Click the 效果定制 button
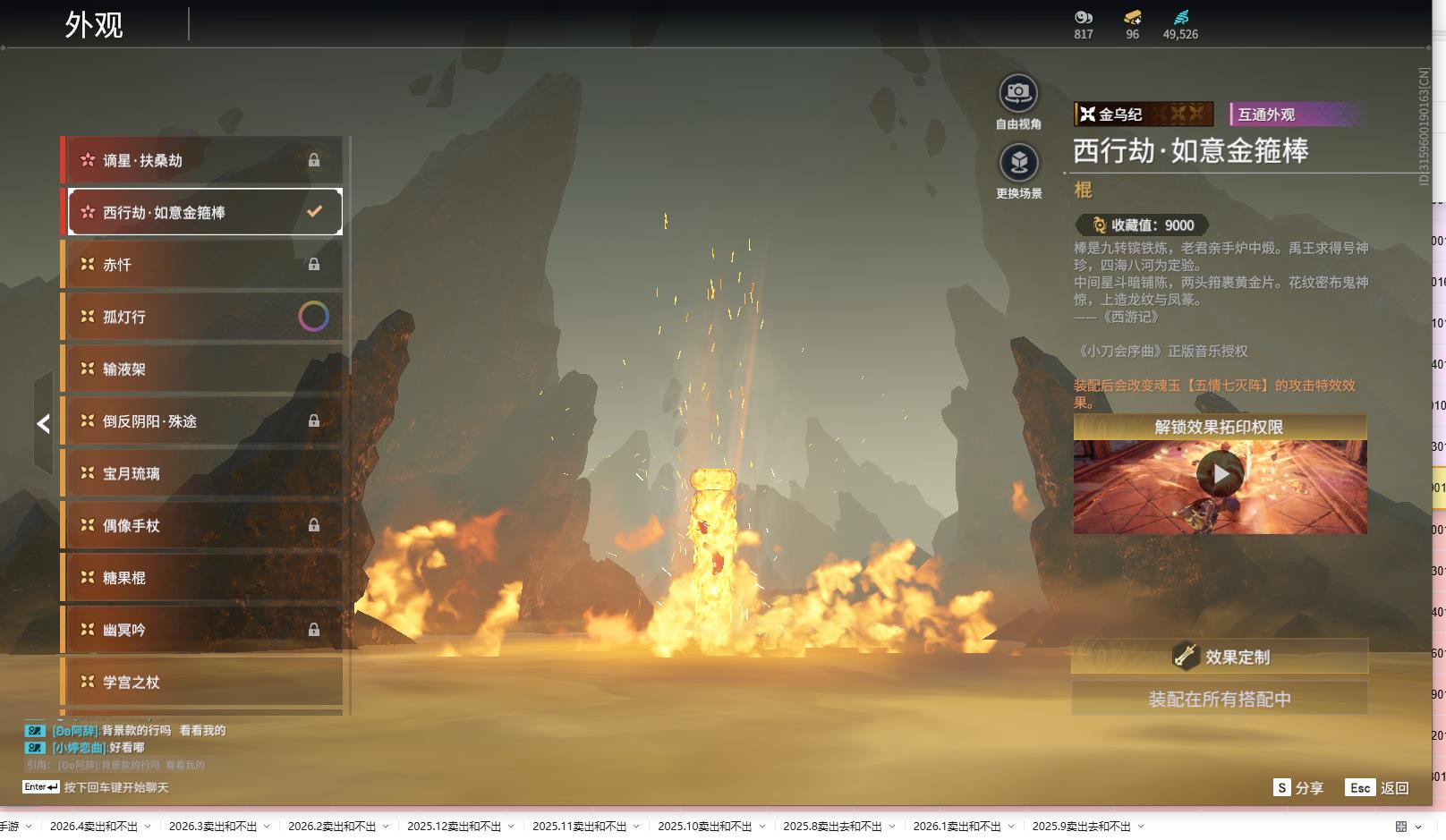 [x=1220, y=657]
